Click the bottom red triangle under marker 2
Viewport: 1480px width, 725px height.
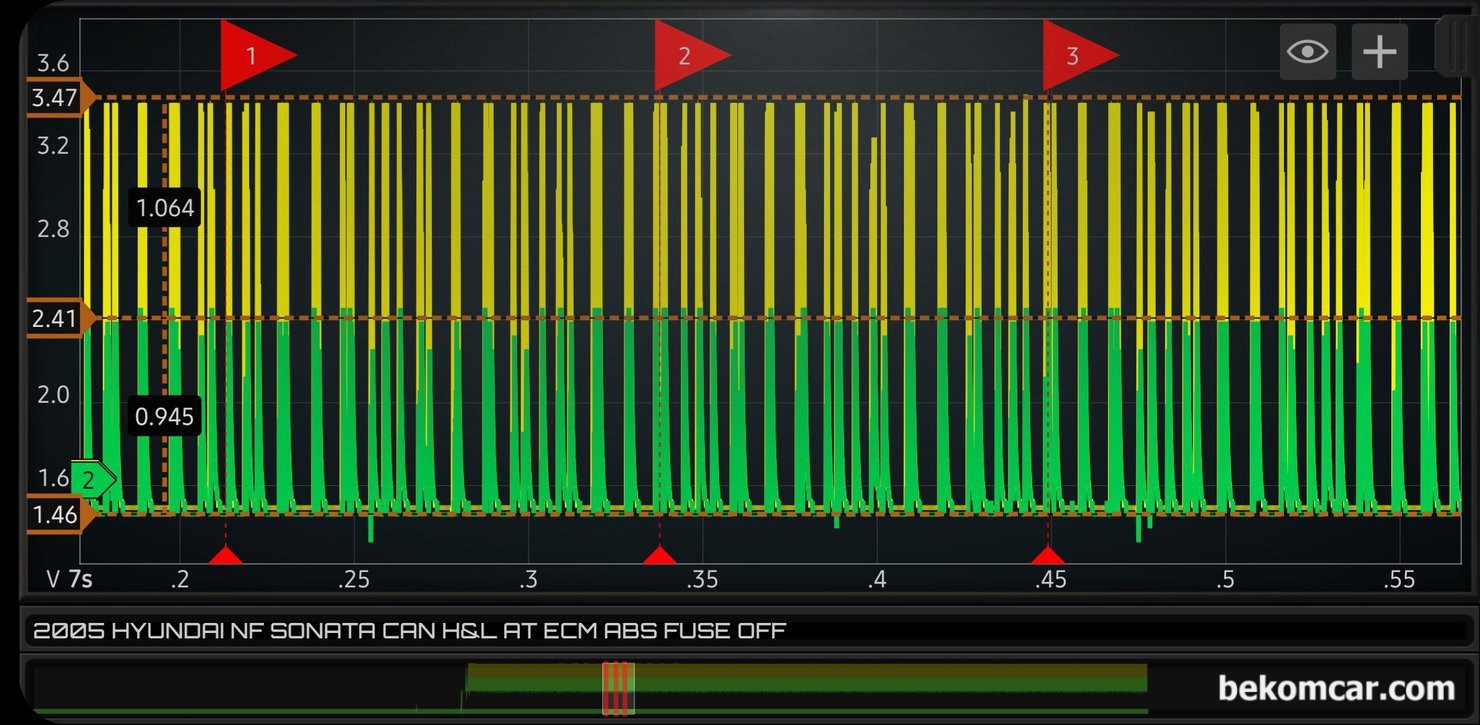(x=659, y=554)
